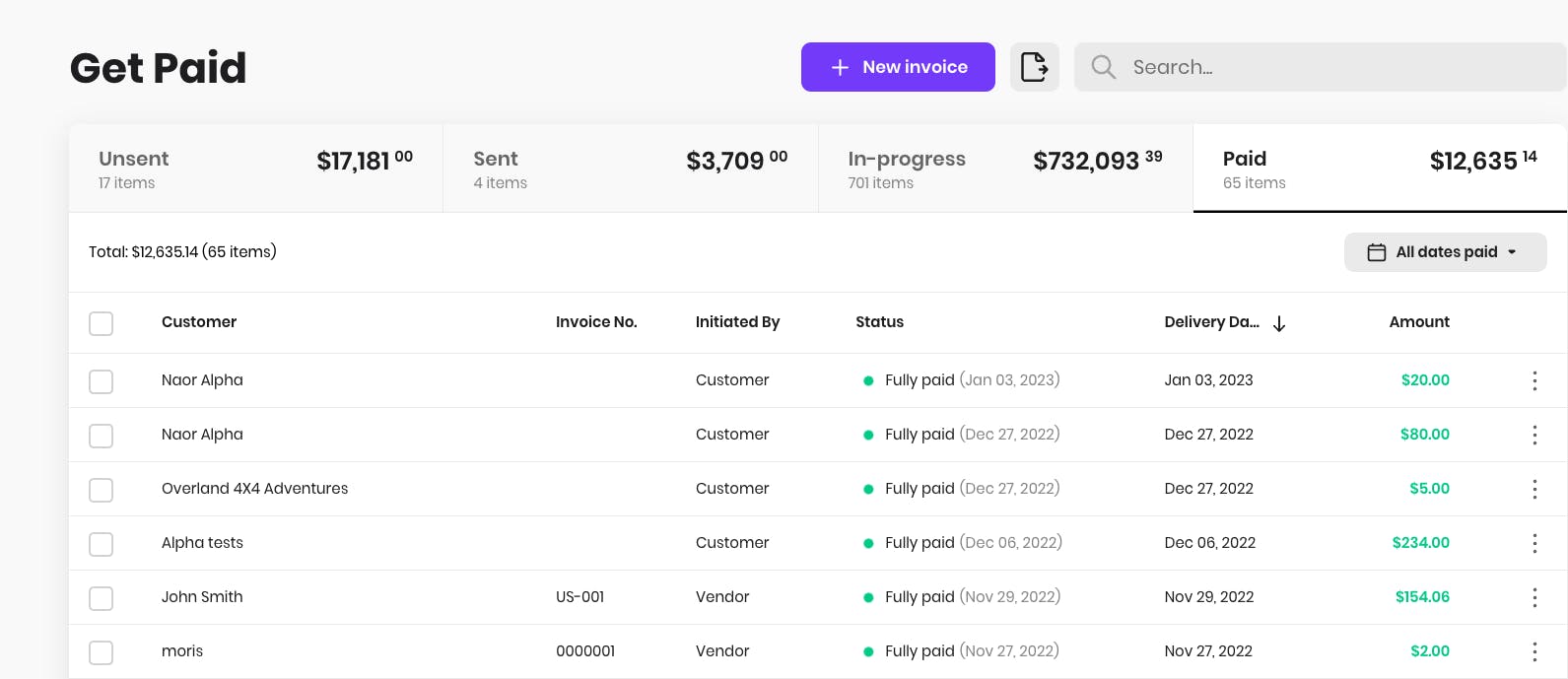Image resolution: width=1568 pixels, height=679 pixels.
Task: Click the New invoice button
Action: (x=898, y=67)
